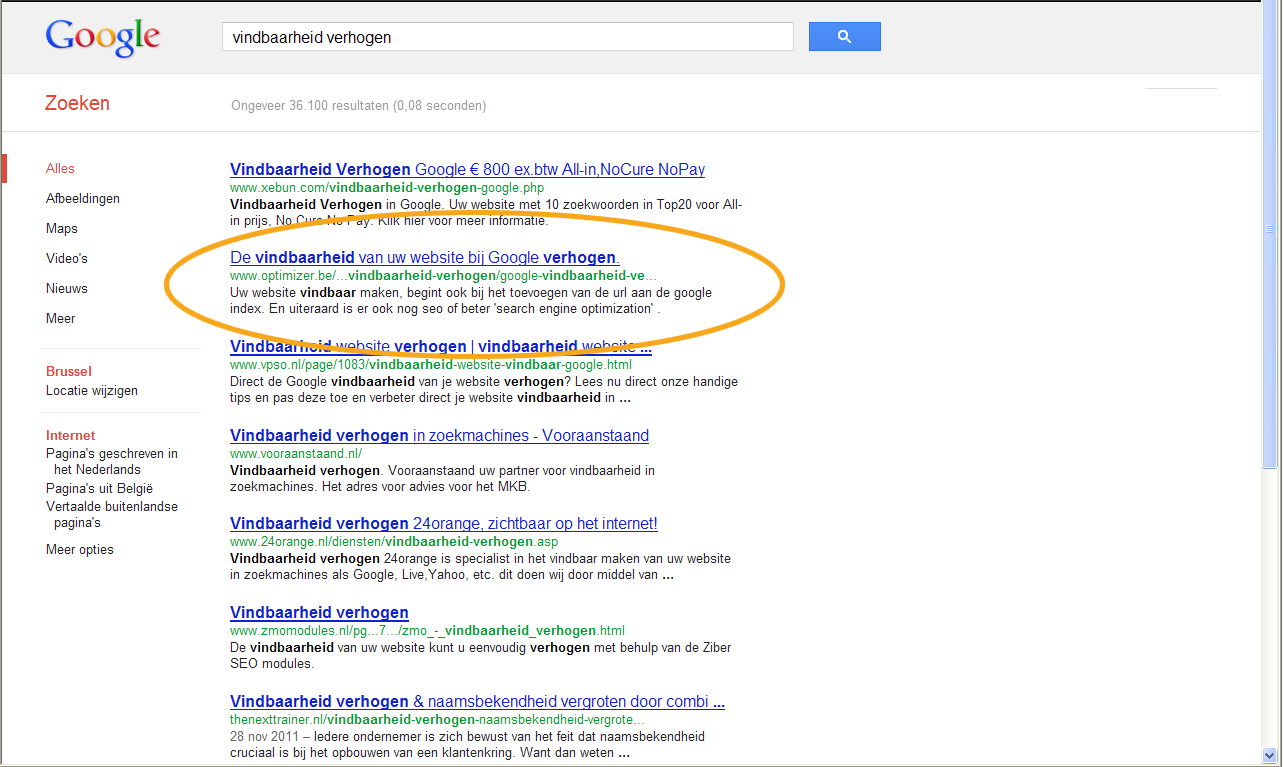This screenshot has height=767, width=1284.
Task: Select the Alles filter
Action: click(60, 169)
